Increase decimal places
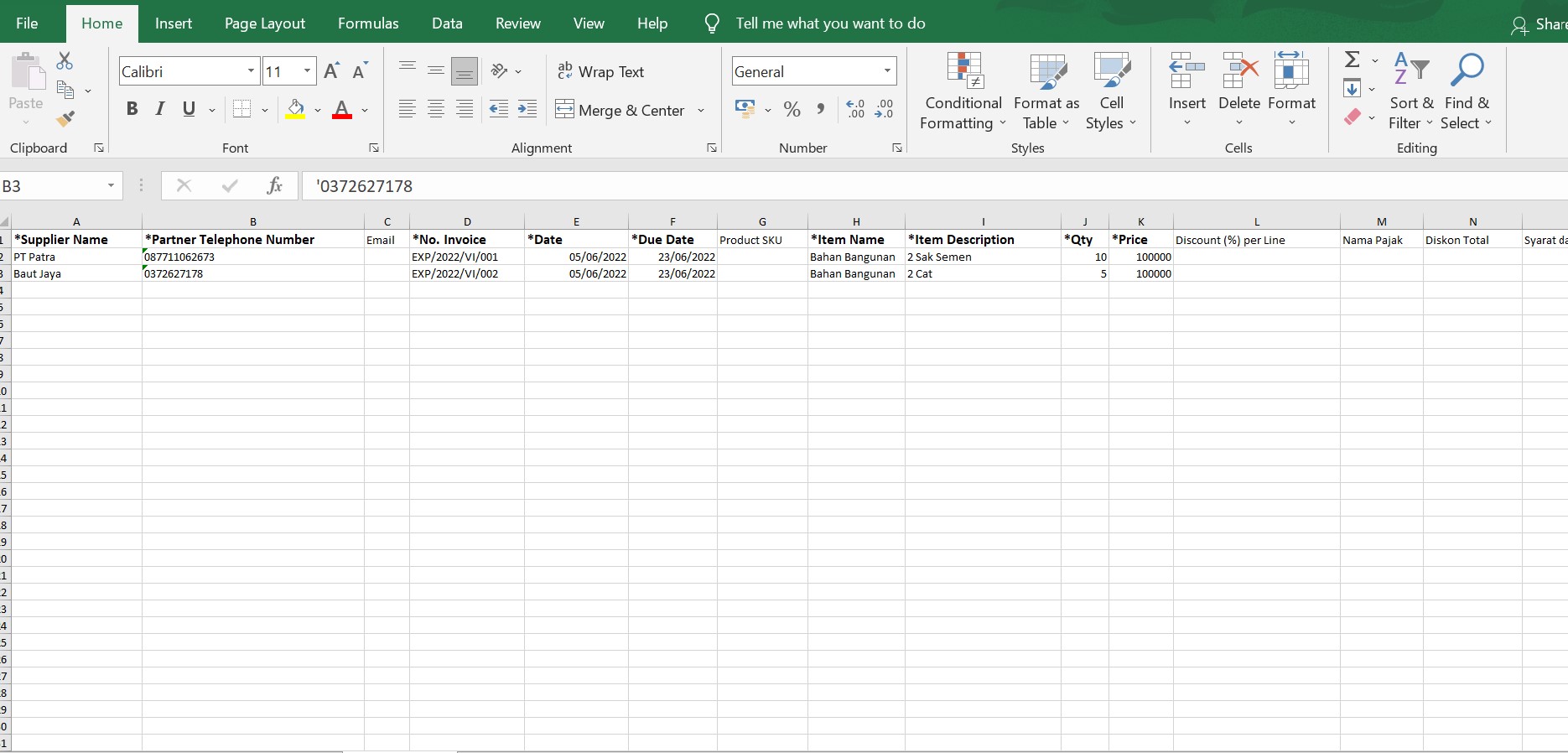 pyautogui.click(x=855, y=109)
